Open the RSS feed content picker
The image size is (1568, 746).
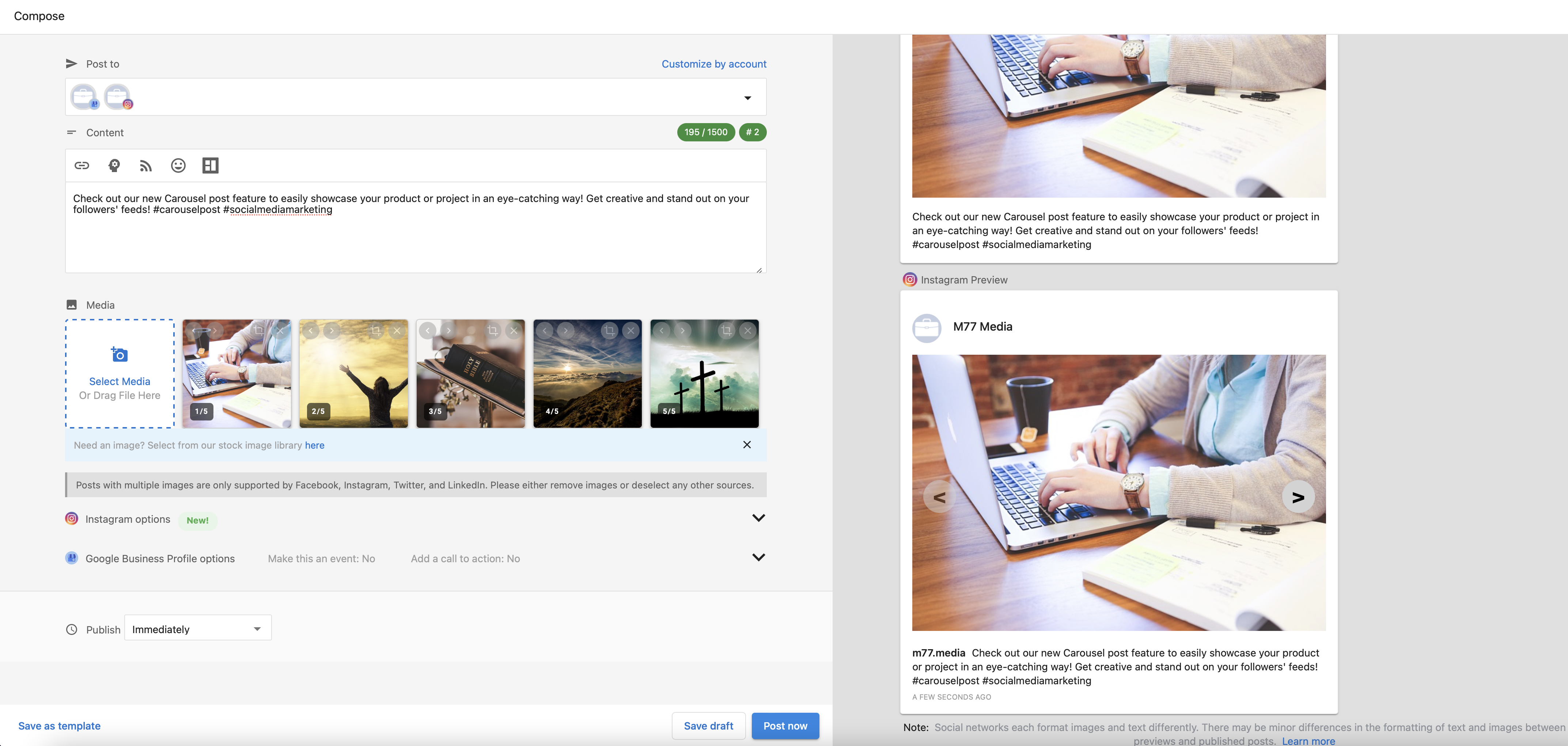[145, 165]
